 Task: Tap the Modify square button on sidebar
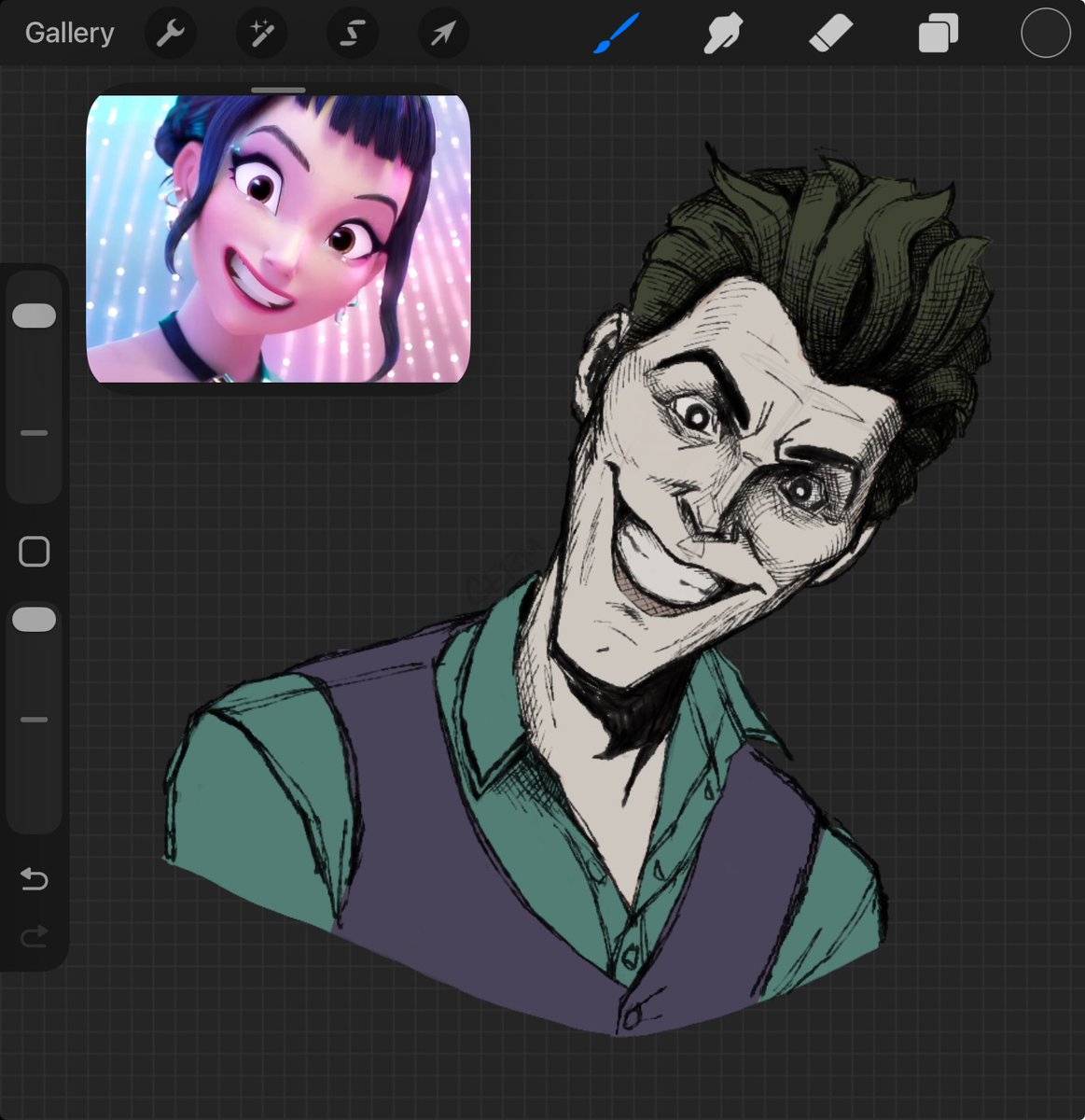35,552
